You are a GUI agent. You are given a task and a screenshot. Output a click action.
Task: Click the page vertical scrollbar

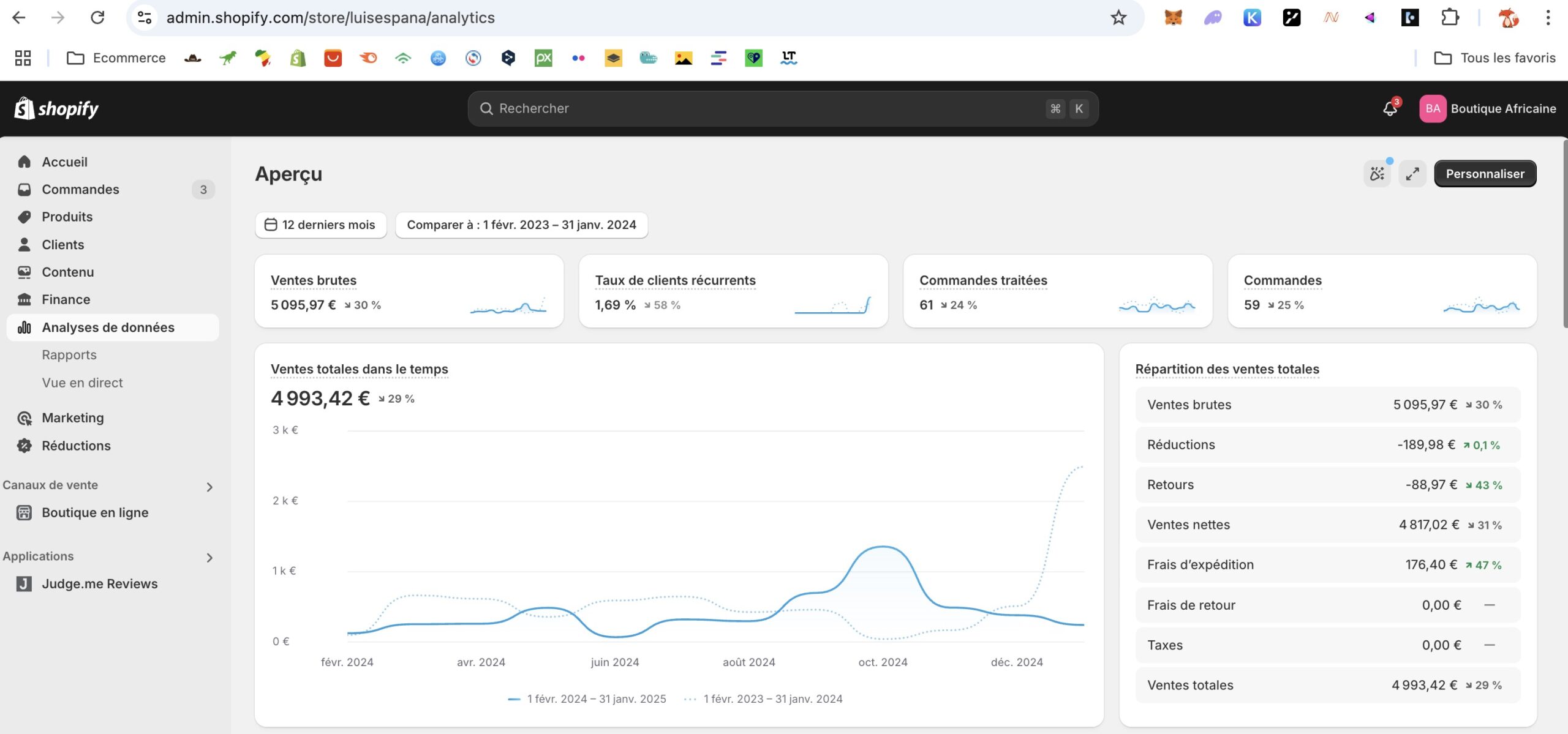(1564, 233)
